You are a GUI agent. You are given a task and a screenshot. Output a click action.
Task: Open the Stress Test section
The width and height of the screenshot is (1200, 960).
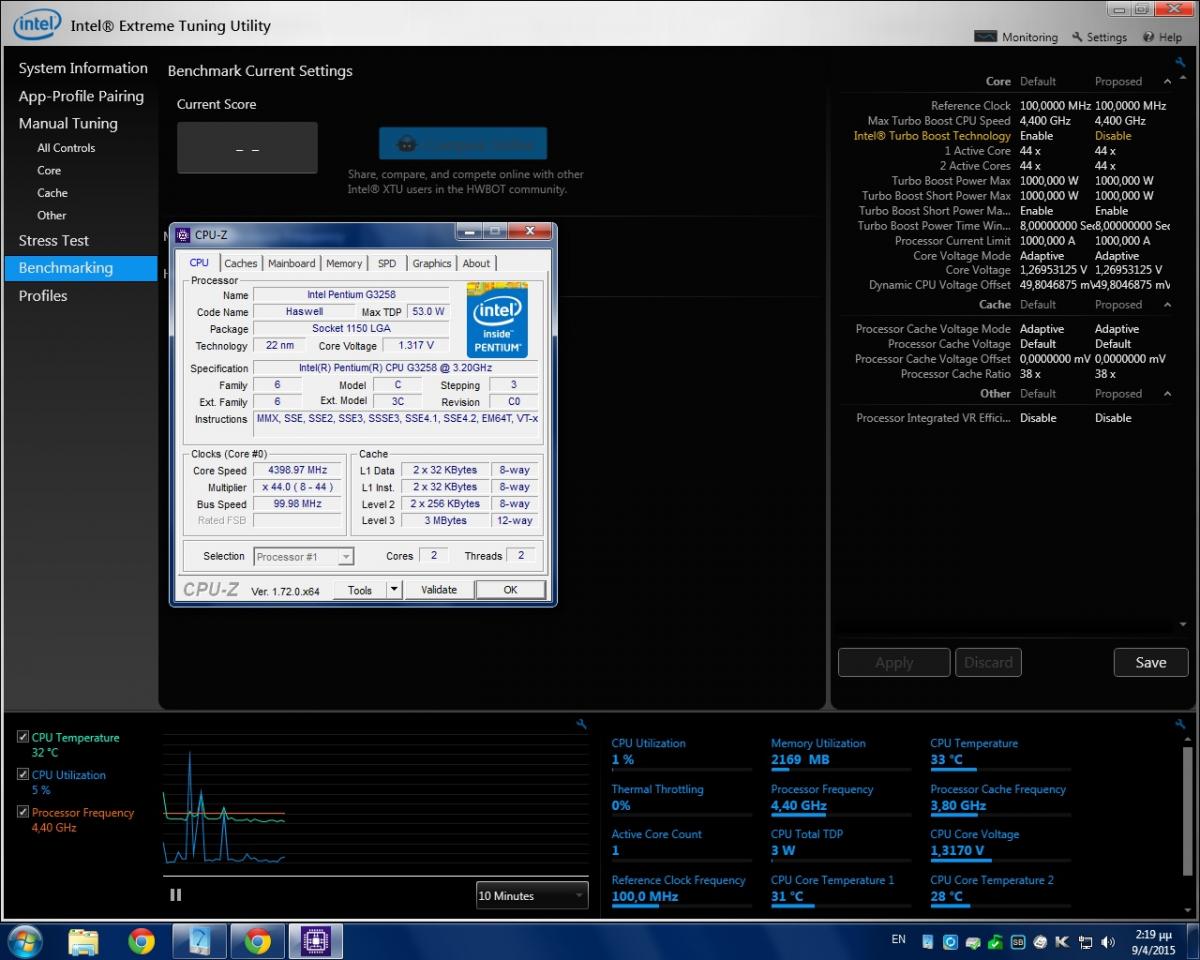click(54, 240)
